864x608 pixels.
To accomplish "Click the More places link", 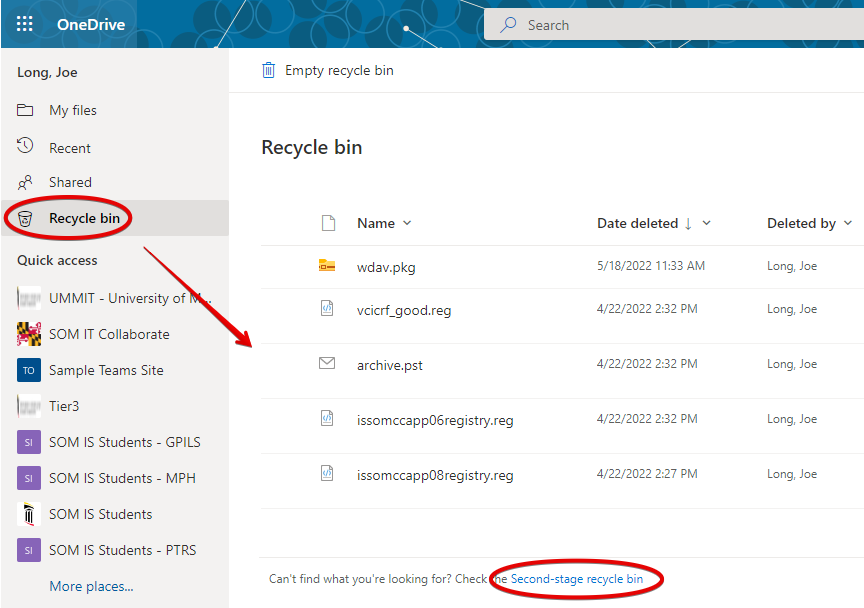I will [x=91, y=586].
